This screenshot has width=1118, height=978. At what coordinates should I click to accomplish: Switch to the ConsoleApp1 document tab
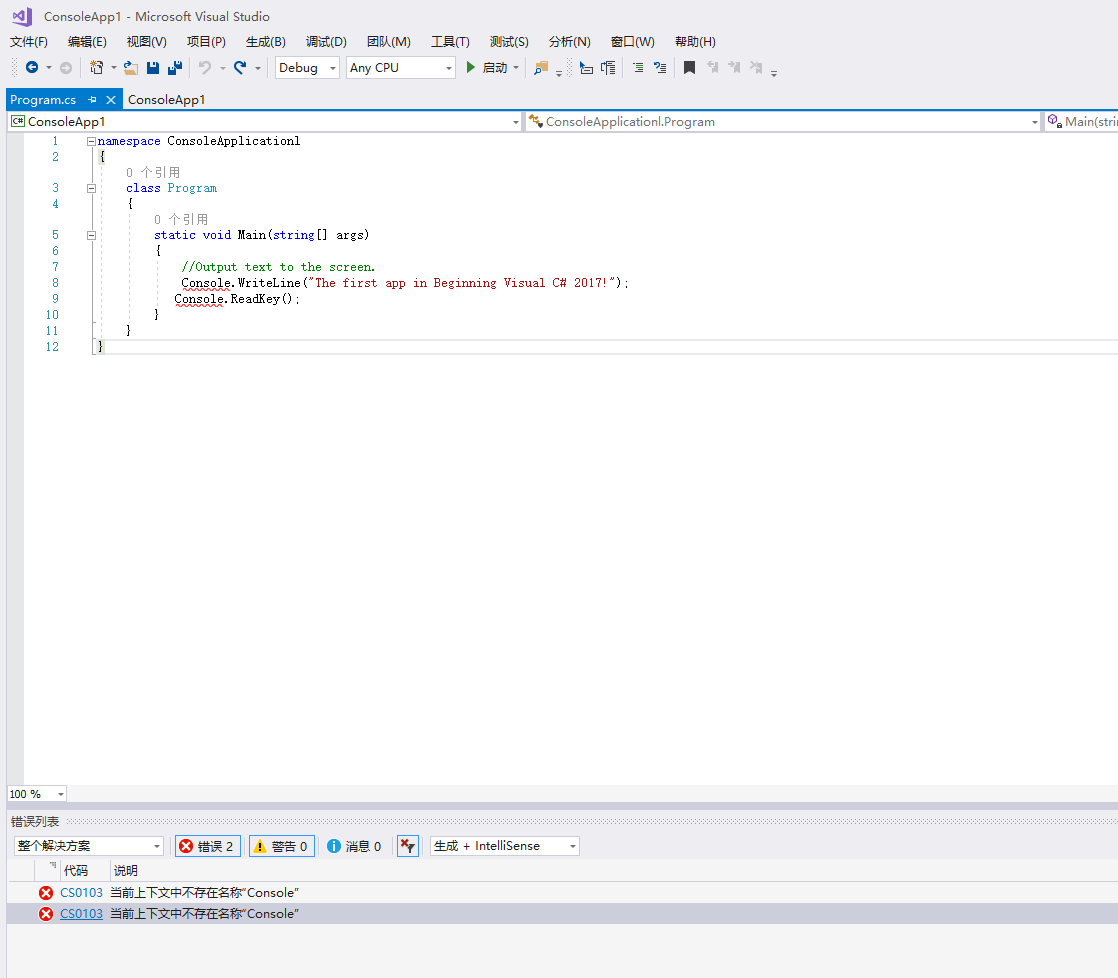(167, 100)
